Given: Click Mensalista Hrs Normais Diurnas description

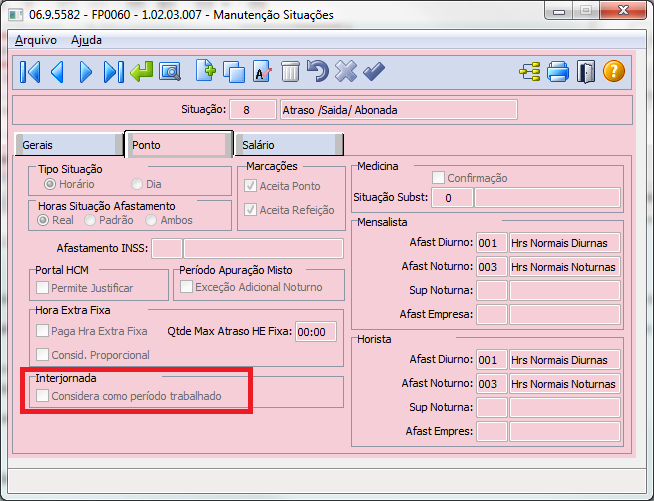Looking at the screenshot, I should pyautogui.click(x=565, y=243).
